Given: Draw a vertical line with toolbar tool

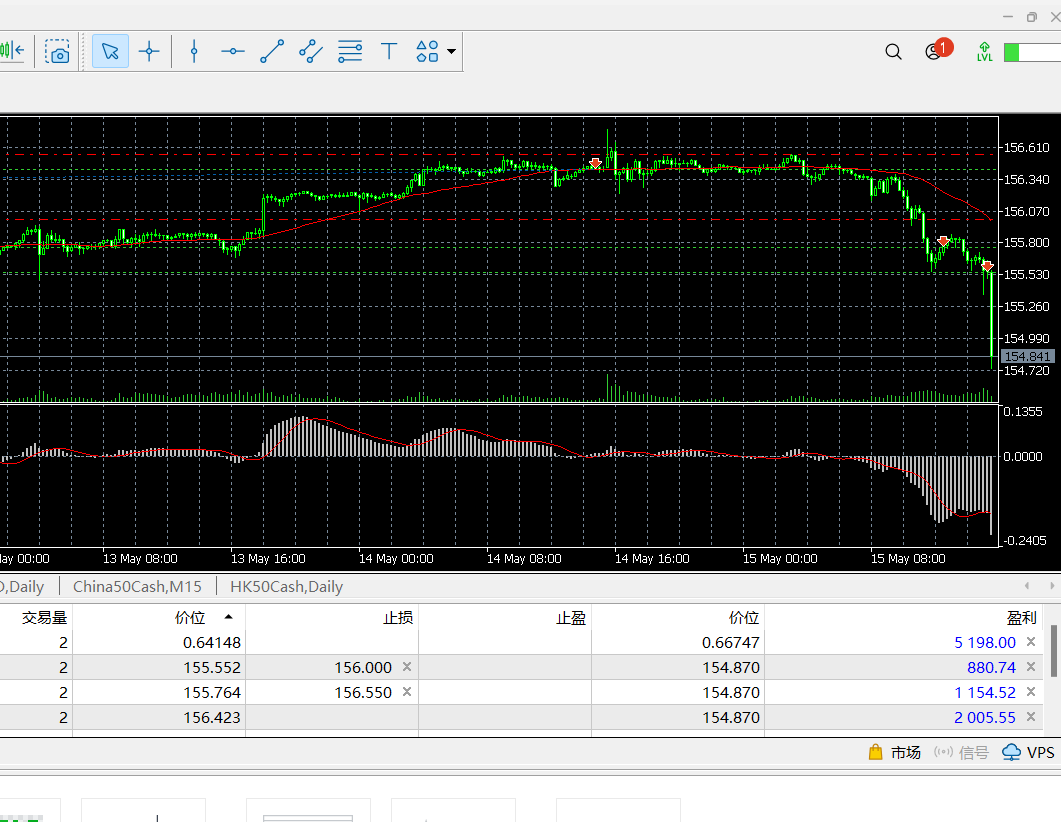Looking at the screenshot, I should click(x=194, y=51).
